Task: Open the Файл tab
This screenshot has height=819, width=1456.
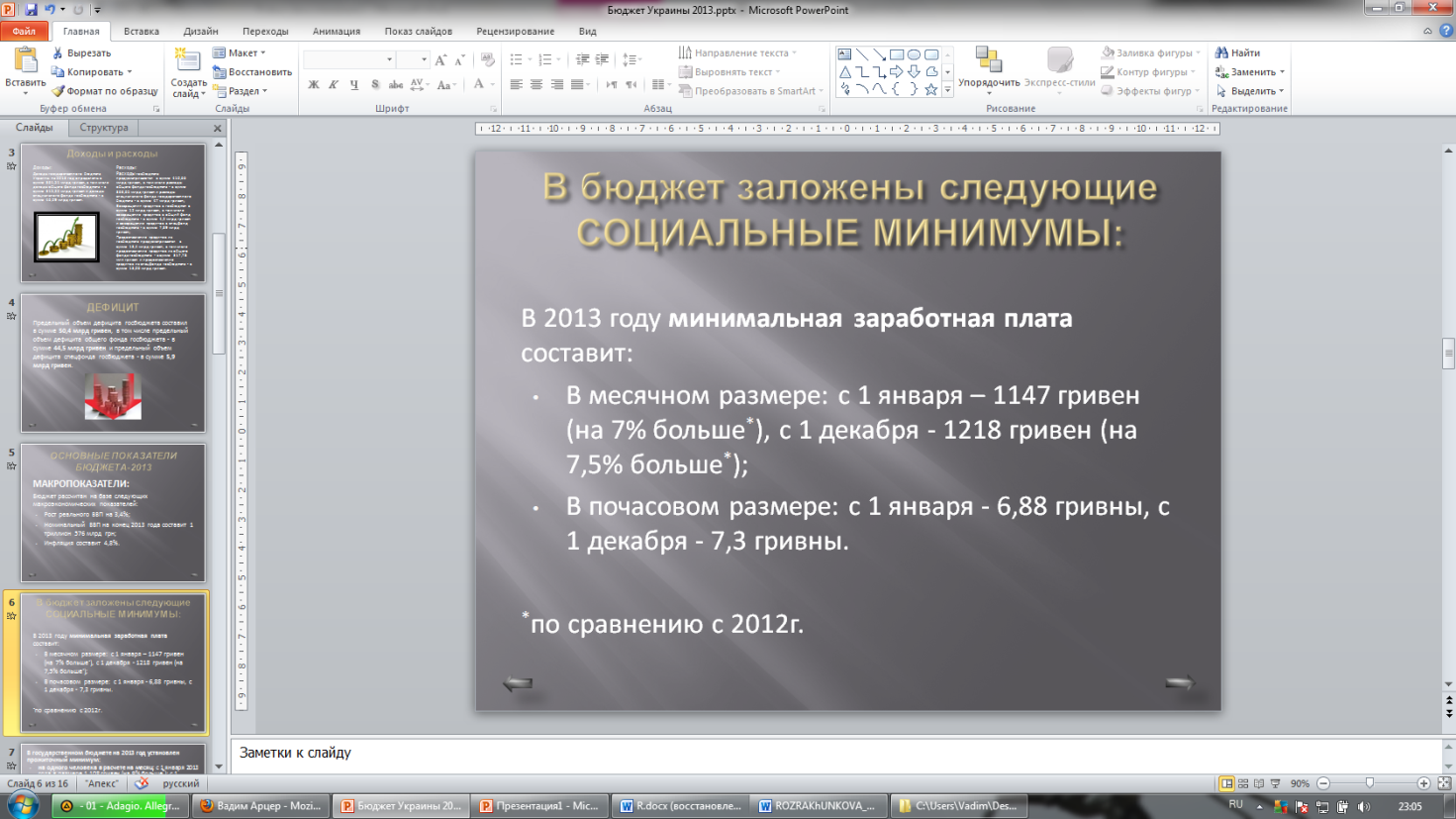Action: pyautogui.click(x=24, y=31)
